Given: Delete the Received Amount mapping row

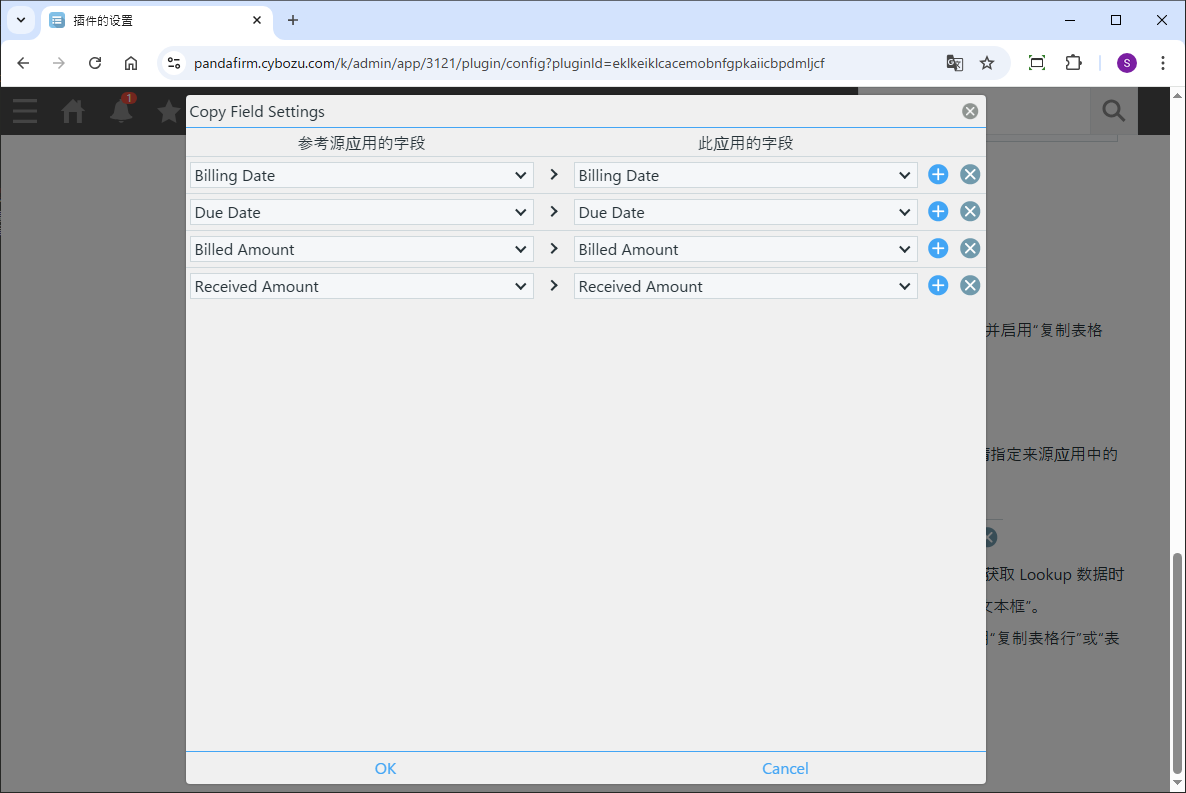Looking at the screenshot, I should (970, 286).
